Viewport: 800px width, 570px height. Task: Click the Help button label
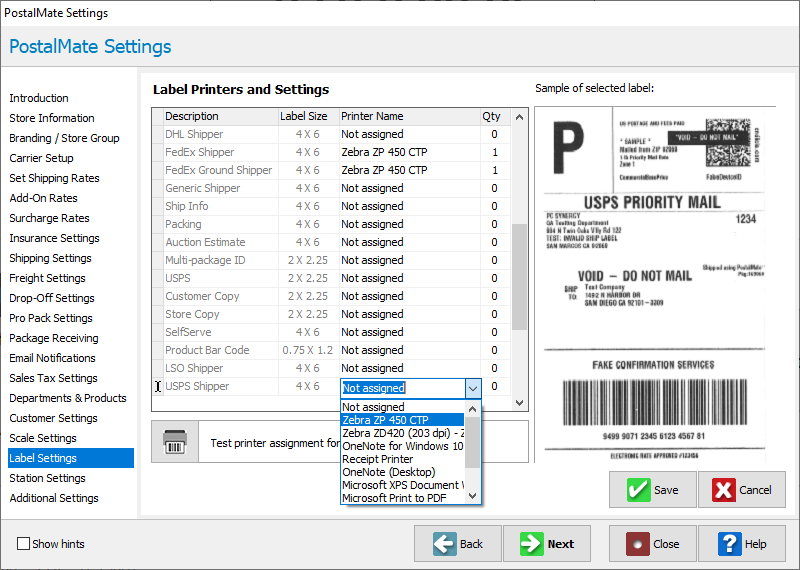tap(756, 544)
